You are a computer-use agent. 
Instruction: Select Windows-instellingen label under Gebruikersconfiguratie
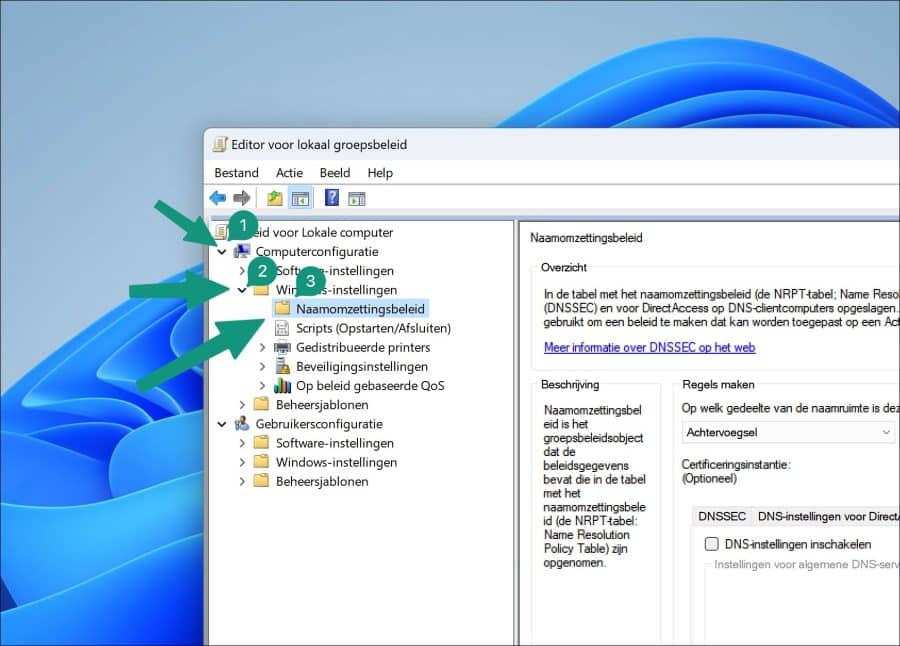coord(336,462)
